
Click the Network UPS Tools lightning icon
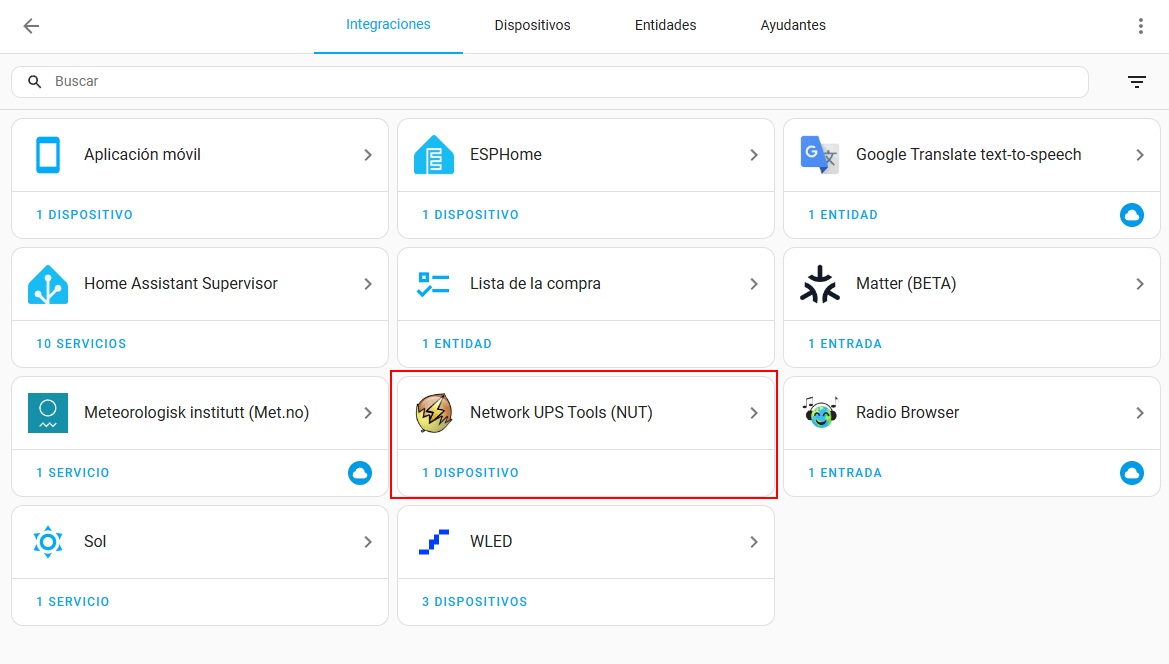[434, 413]
